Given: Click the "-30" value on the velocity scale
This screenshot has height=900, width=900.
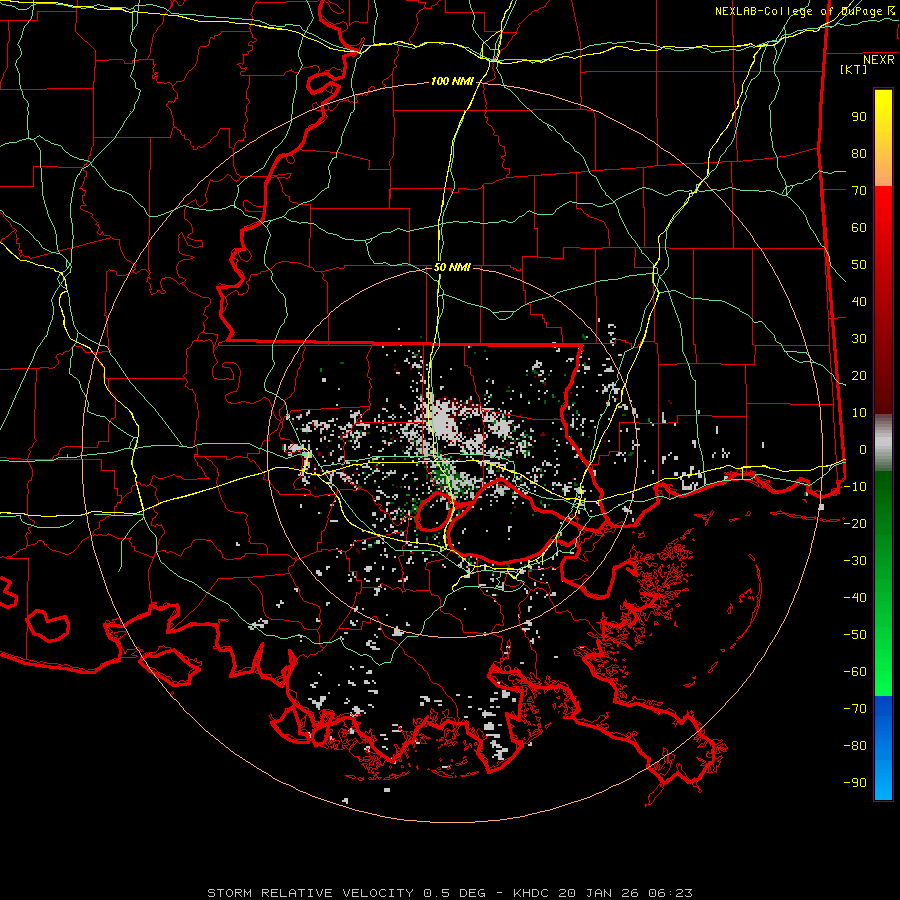Looking at the screenshot, I should point(855,561).
